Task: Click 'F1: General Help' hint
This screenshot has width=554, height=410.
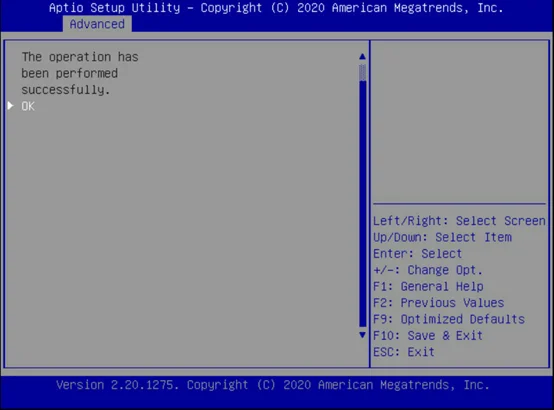Action: pos(428,286)
